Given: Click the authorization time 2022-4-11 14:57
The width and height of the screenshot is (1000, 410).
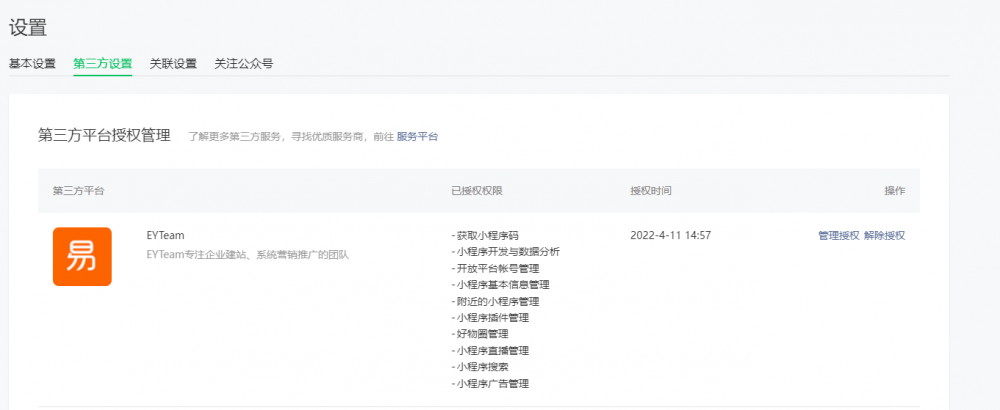Looking at the screenshot, I should (670, 235).
